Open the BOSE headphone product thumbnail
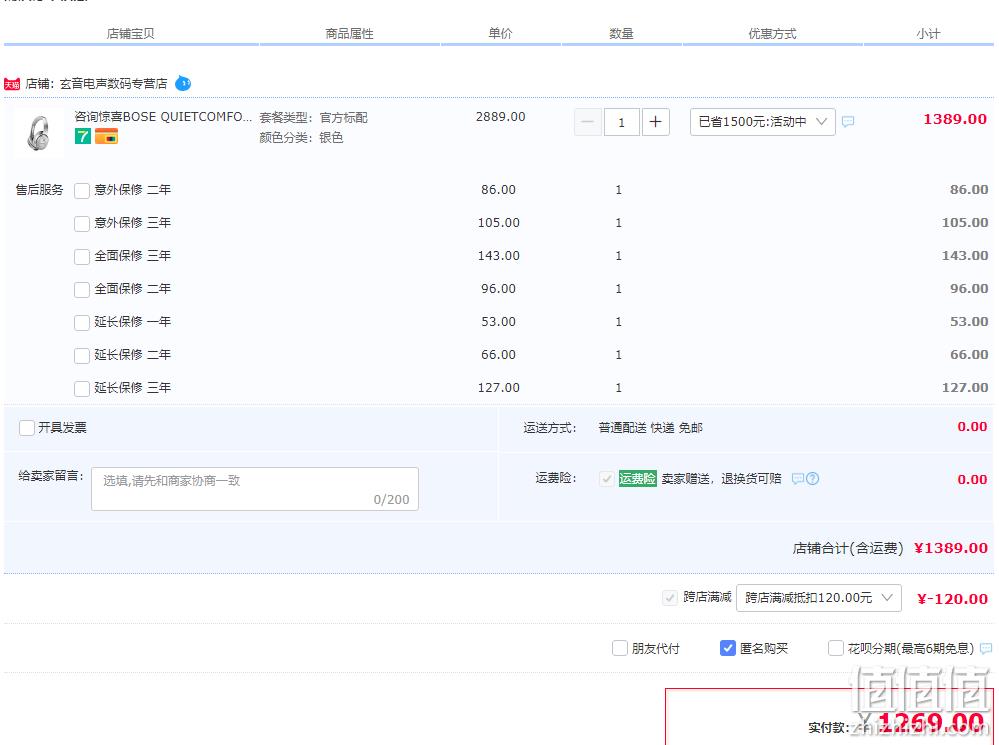 click(38, 133)
